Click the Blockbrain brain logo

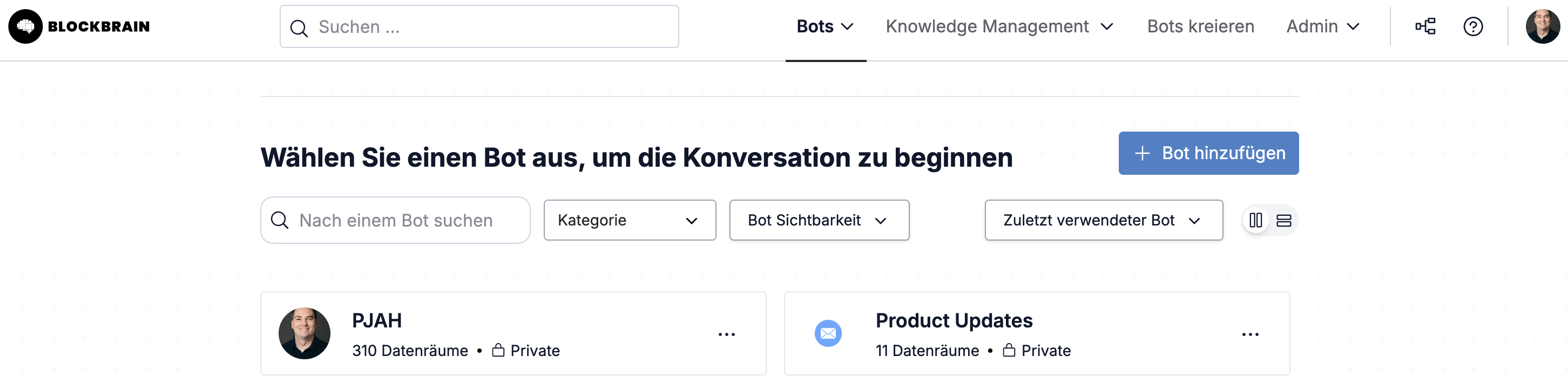point(25,26)
